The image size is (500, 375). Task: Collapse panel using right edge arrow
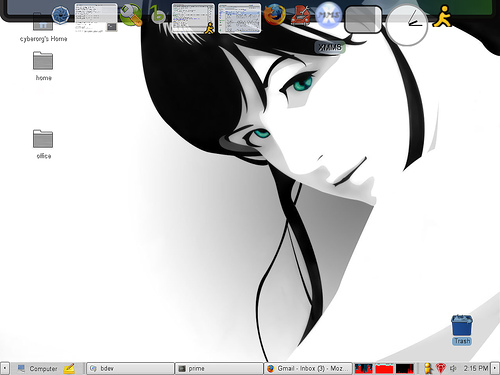click(x=495, y=368)
